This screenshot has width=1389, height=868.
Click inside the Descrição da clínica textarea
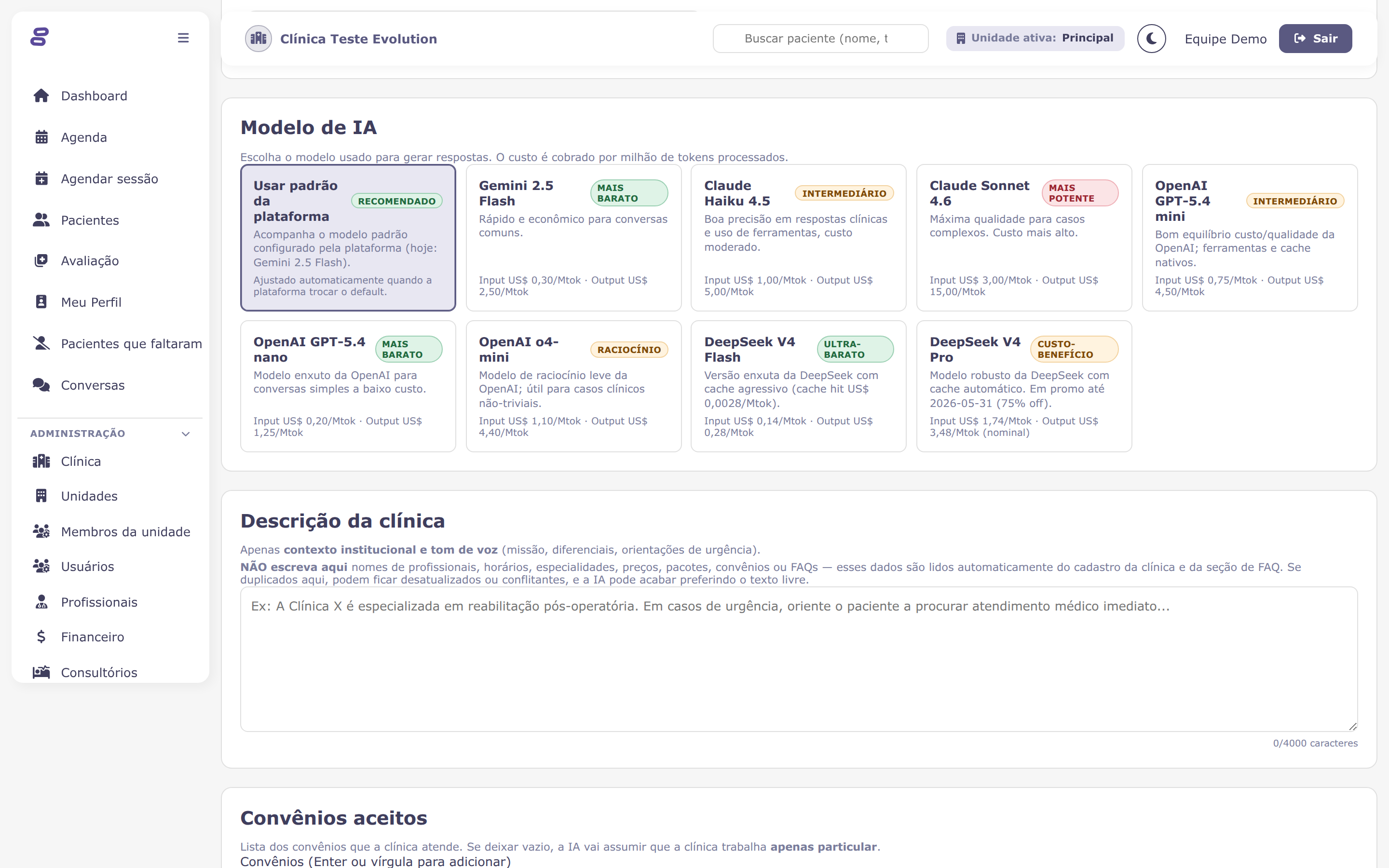point(799,659)
